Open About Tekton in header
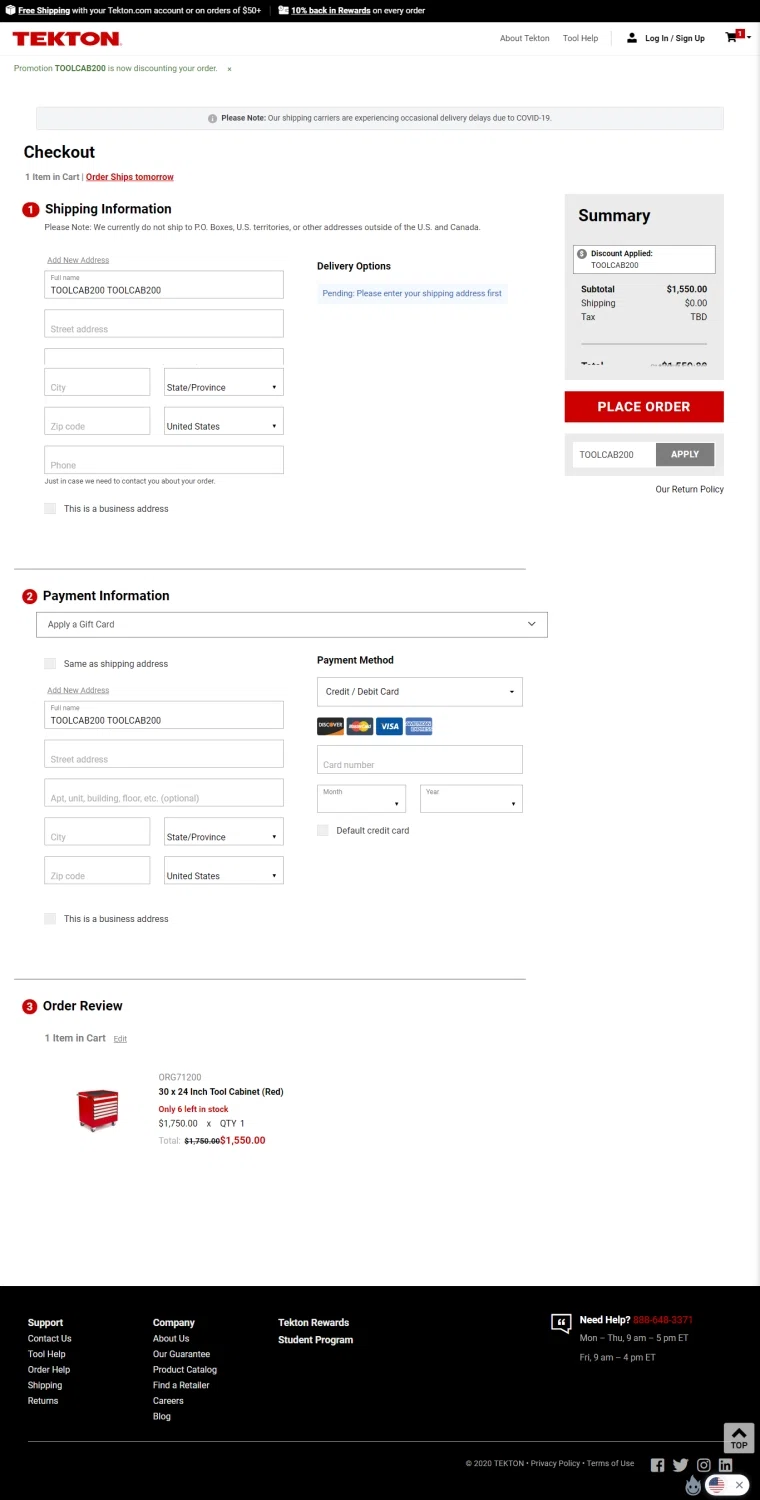Screen dimensions: 760x1500 pos(525,38)
